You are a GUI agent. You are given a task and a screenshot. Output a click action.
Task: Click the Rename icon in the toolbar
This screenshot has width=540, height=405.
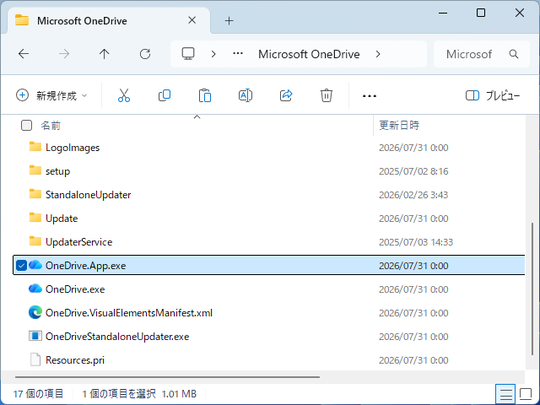[x=245, y=95]
